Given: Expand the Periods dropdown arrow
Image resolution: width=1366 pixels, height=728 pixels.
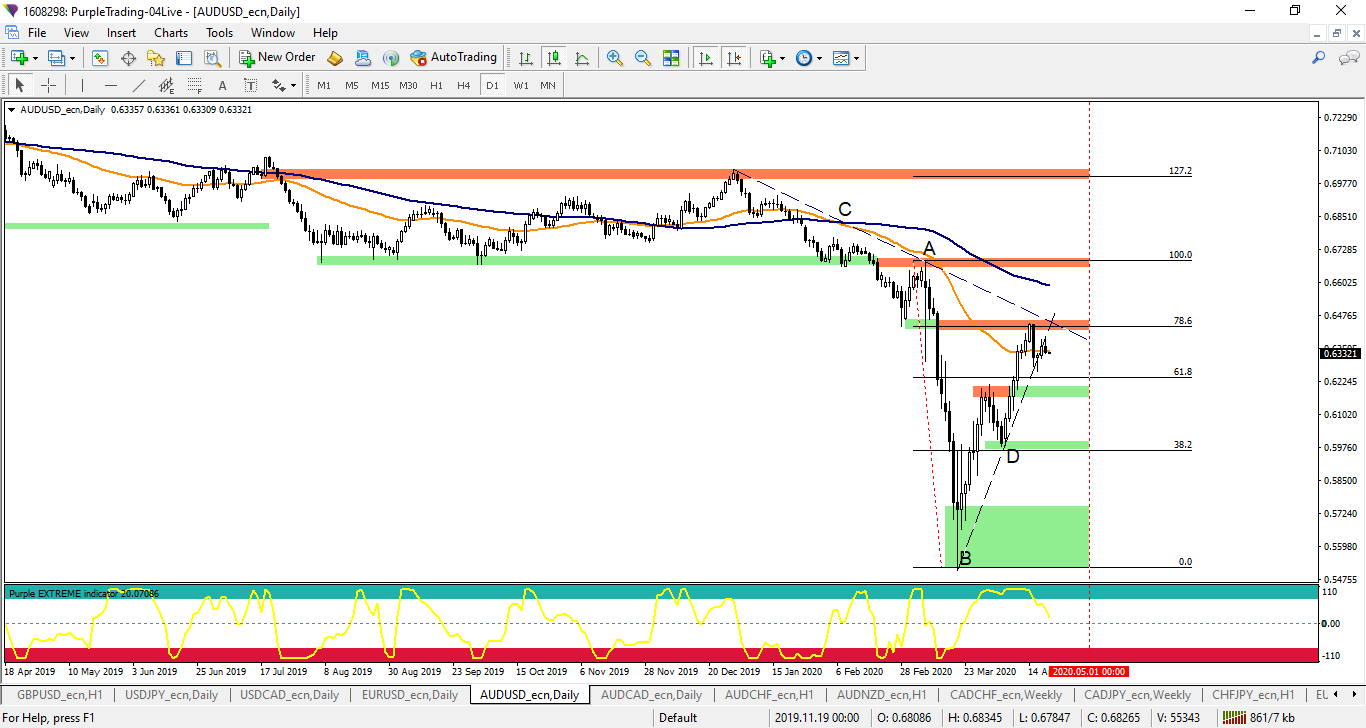Looking at the screenshot, I should pyautogui.click(x=819, y=58).
